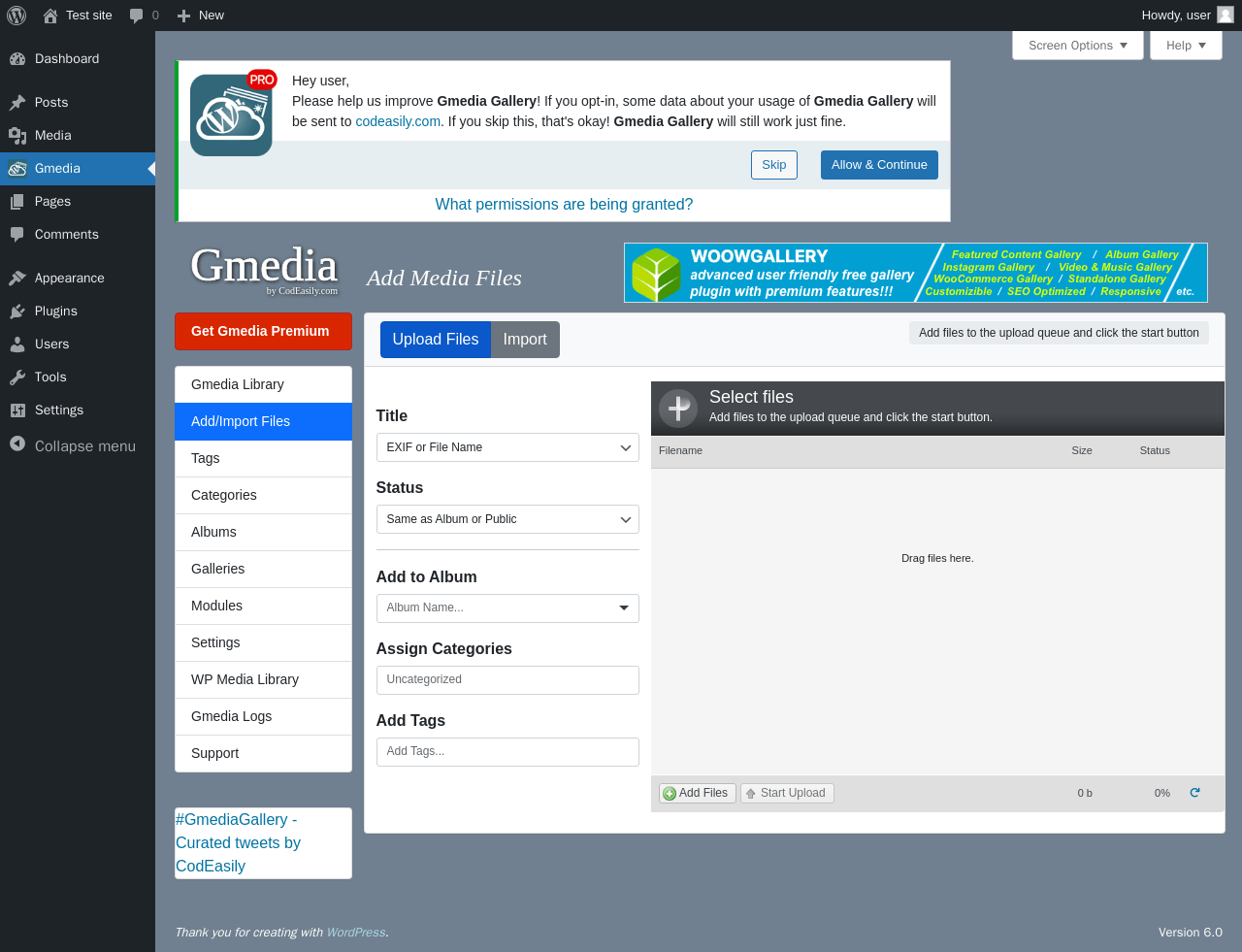Click the Add Tags input field
Viewport: 1242px width, 952px height.
(507, 752)
